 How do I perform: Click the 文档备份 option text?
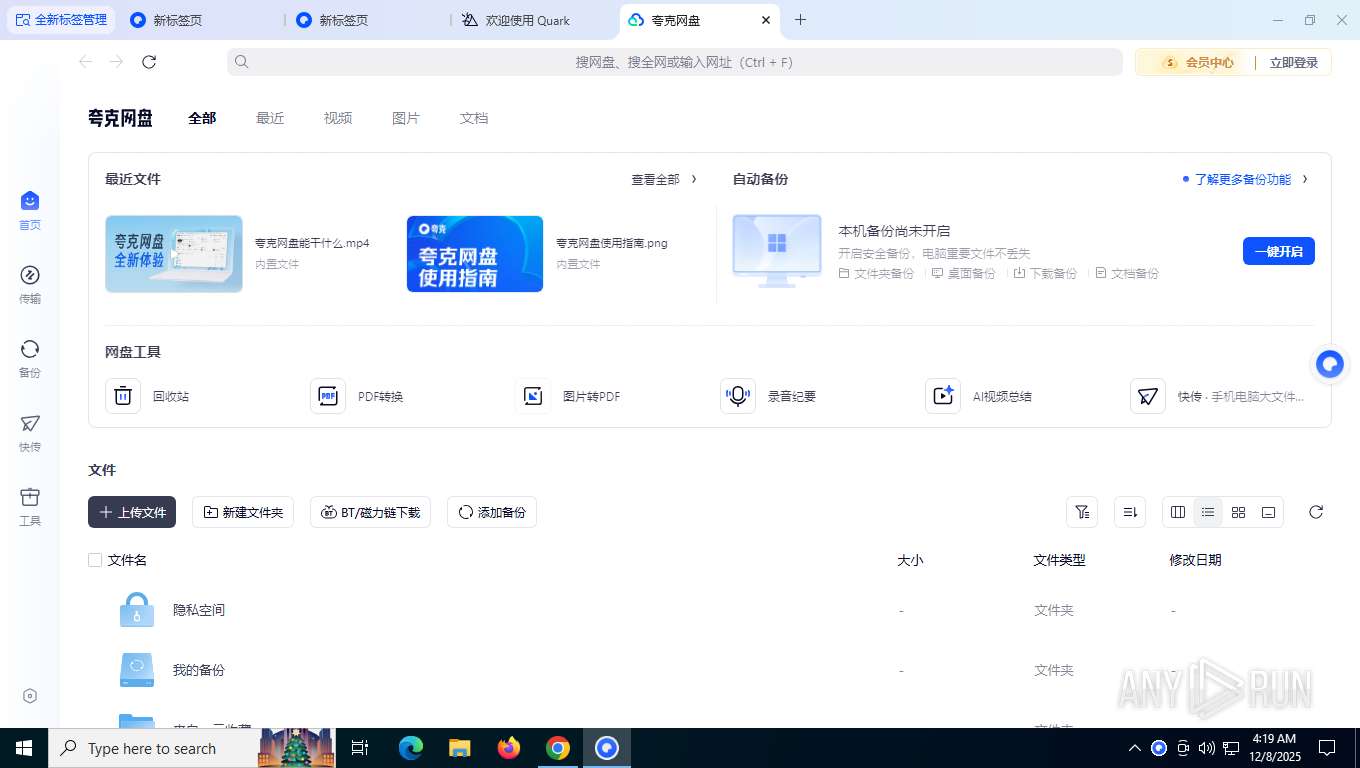pyautogui.click(x=1135, y=273)
